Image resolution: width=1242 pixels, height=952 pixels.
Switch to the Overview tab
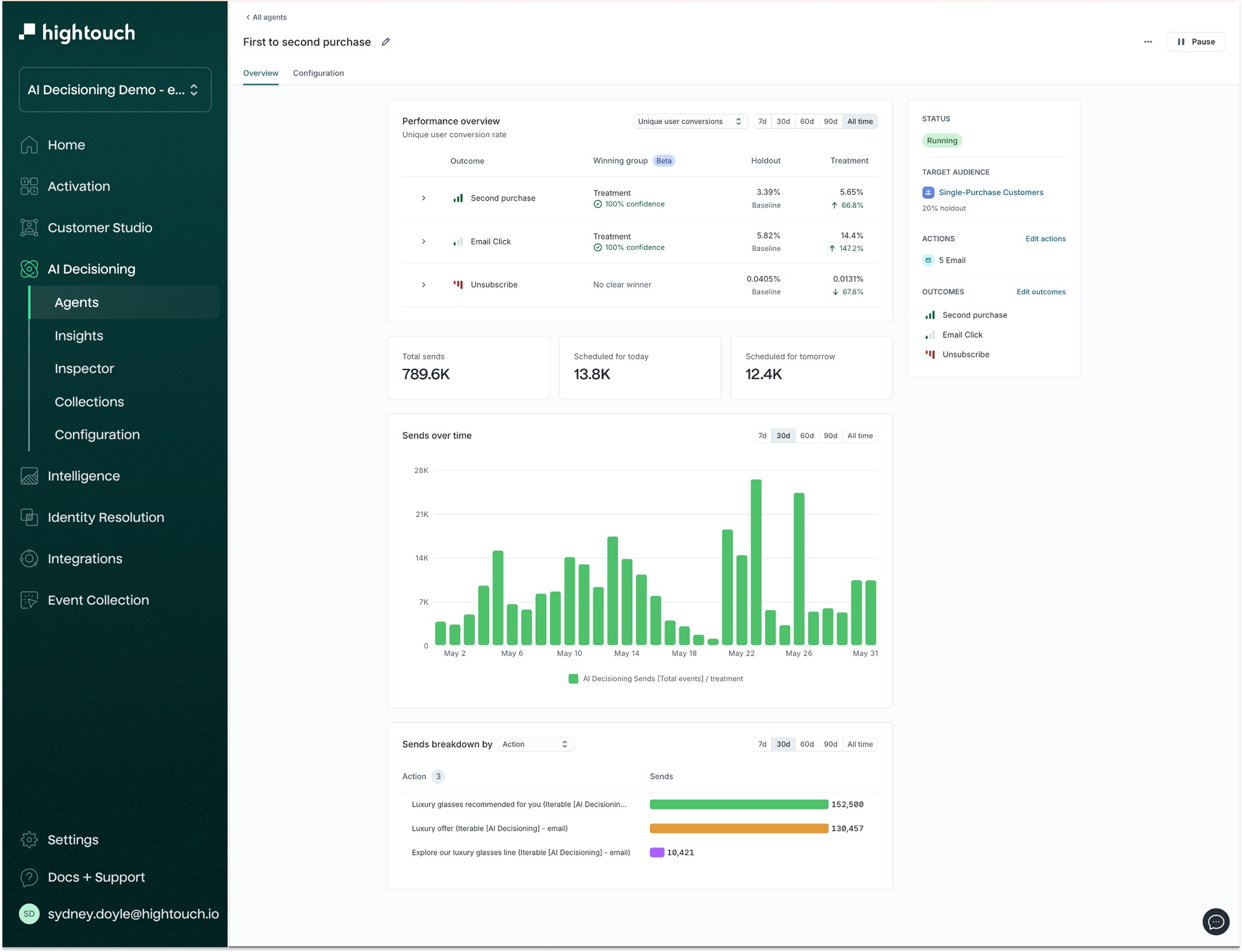click(261, 73)
